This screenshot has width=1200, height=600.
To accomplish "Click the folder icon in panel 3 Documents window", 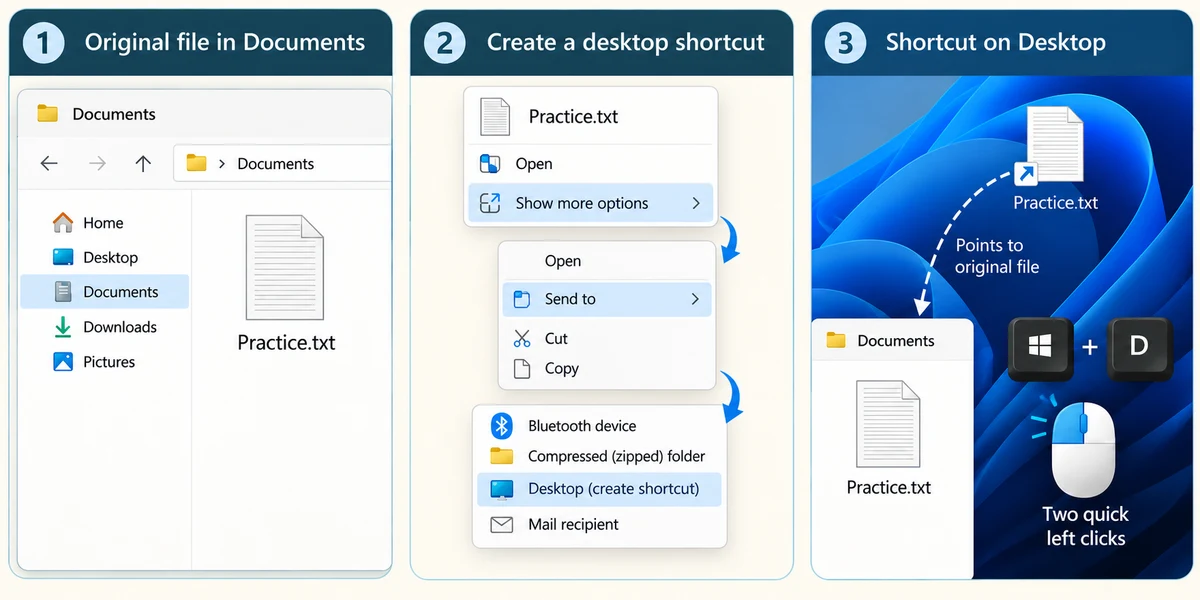I will point(836,341).
